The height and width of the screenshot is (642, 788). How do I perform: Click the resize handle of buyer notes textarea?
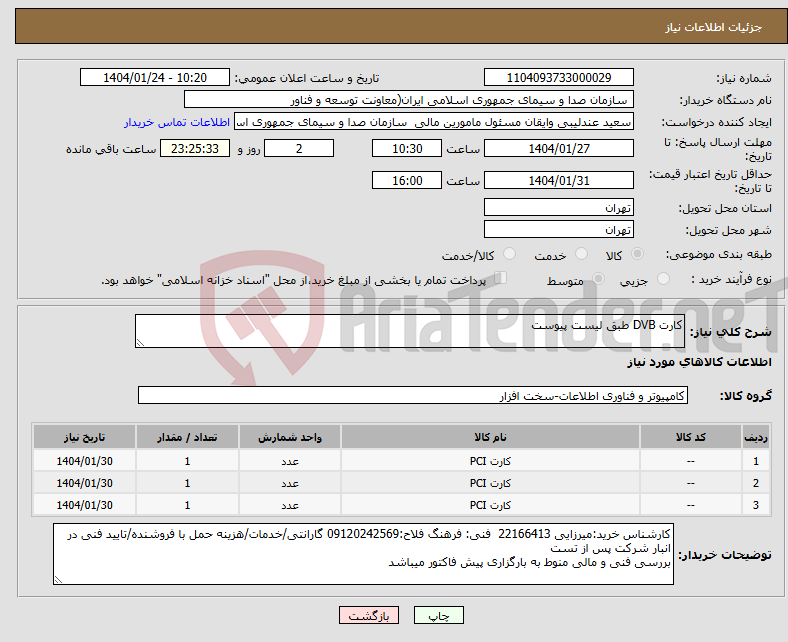pyautogui.click(x=58, y=580)
